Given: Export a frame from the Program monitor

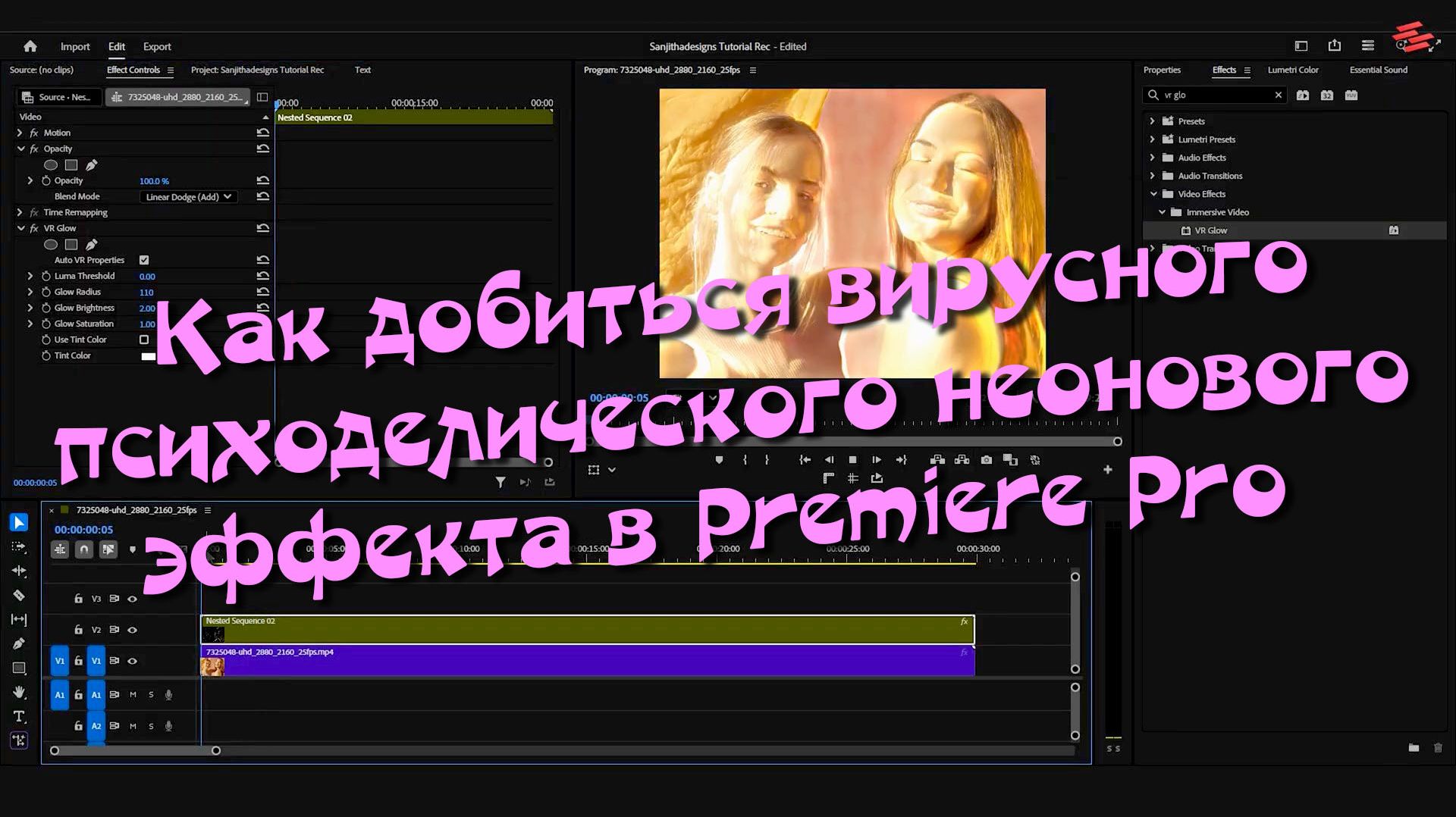Looking at the screenshot, I should 986,459.
